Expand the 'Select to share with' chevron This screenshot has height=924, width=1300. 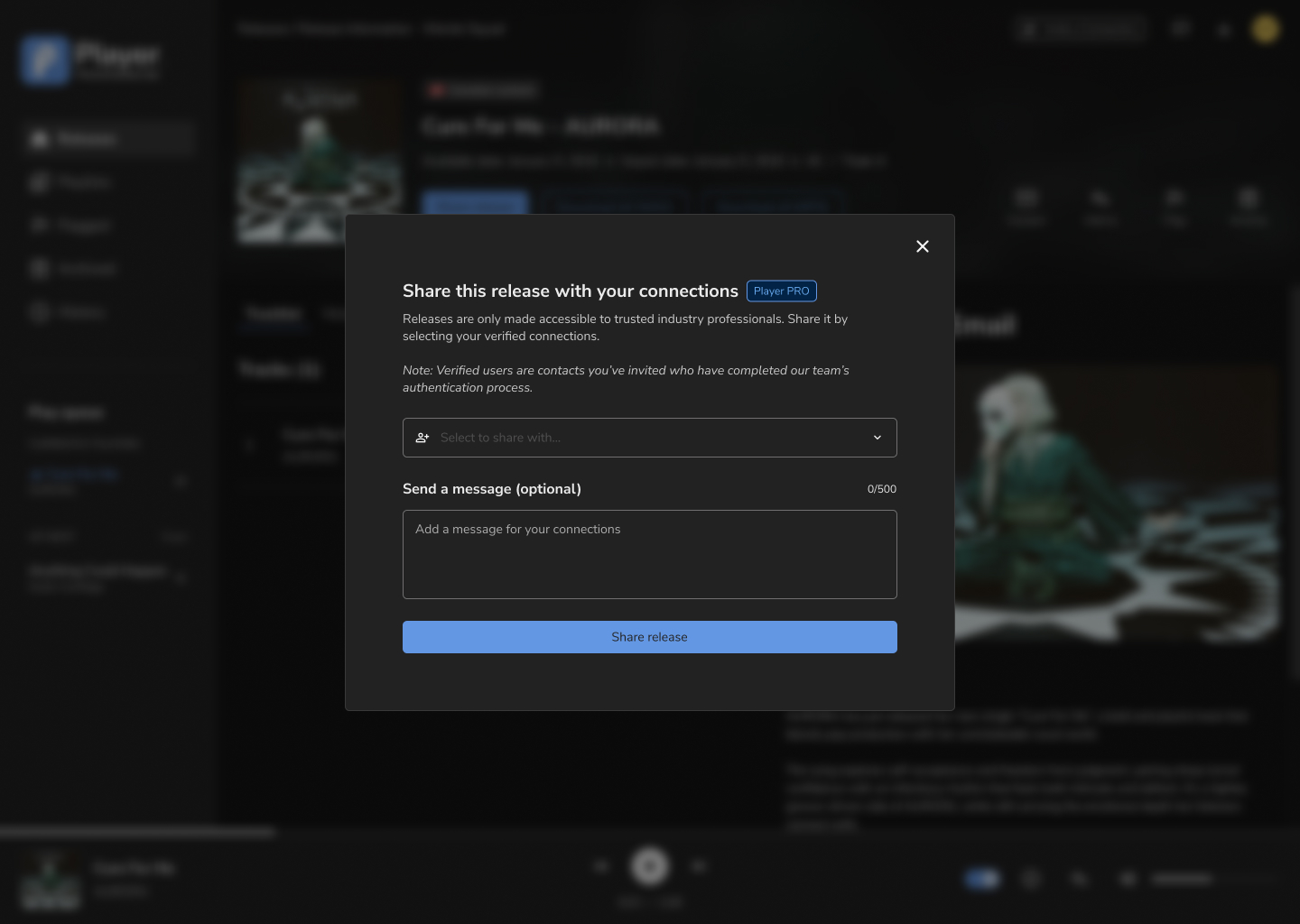(x=877, y=438)
